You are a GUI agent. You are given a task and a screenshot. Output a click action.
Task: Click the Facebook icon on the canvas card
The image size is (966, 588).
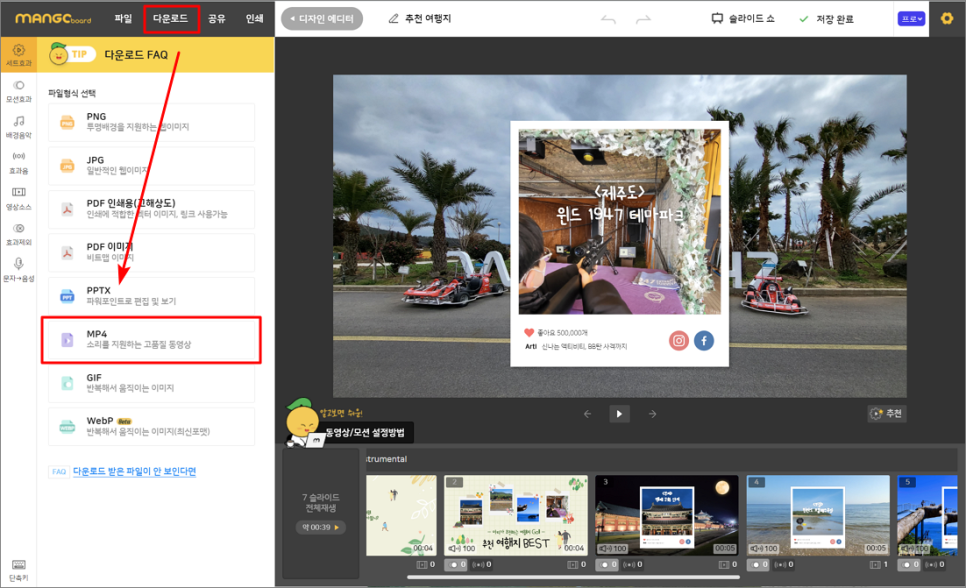coord(704,340)
